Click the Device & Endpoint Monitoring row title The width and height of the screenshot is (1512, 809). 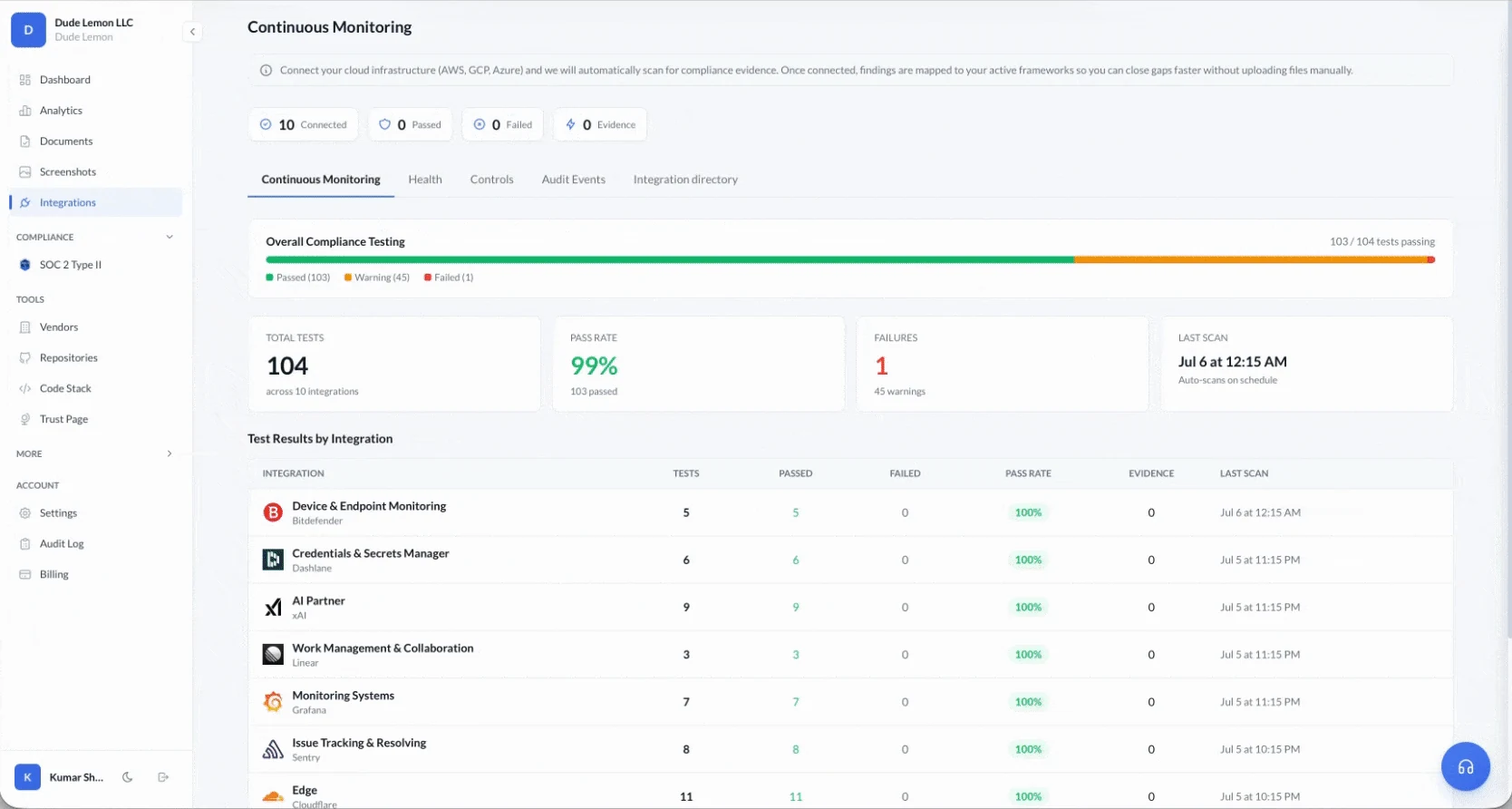point(369,506)
